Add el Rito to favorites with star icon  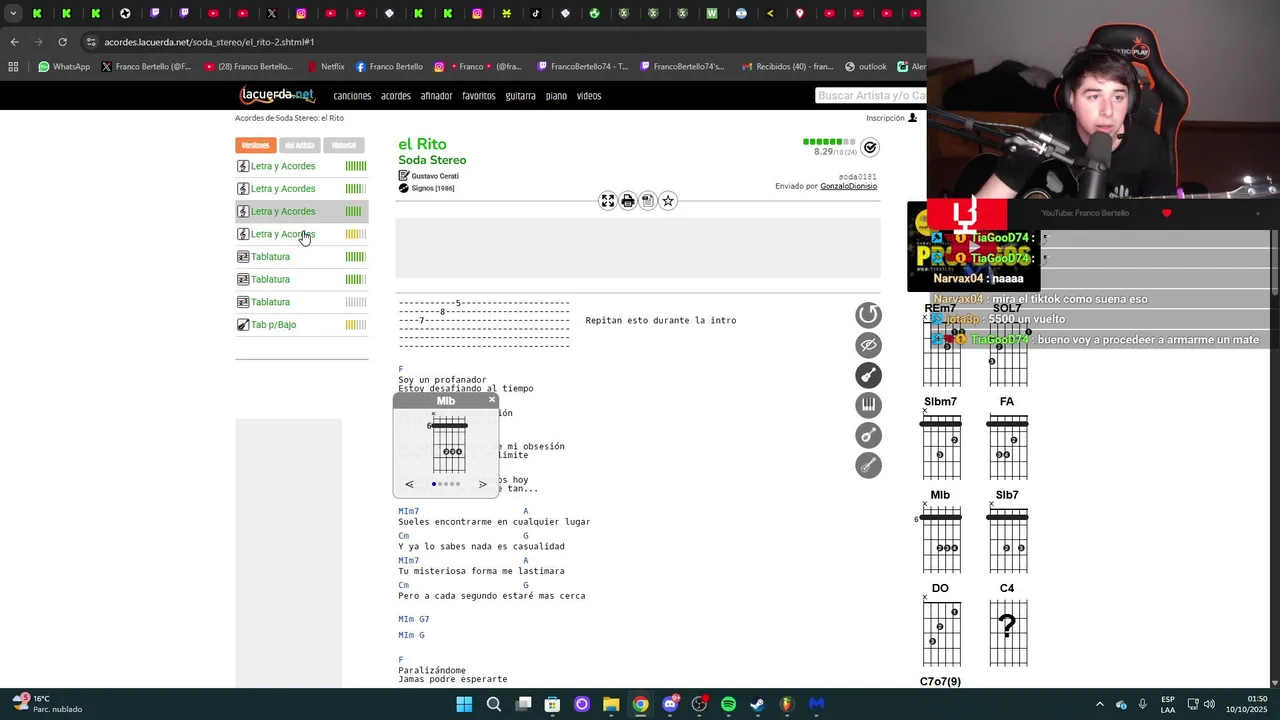pos(668,201)
